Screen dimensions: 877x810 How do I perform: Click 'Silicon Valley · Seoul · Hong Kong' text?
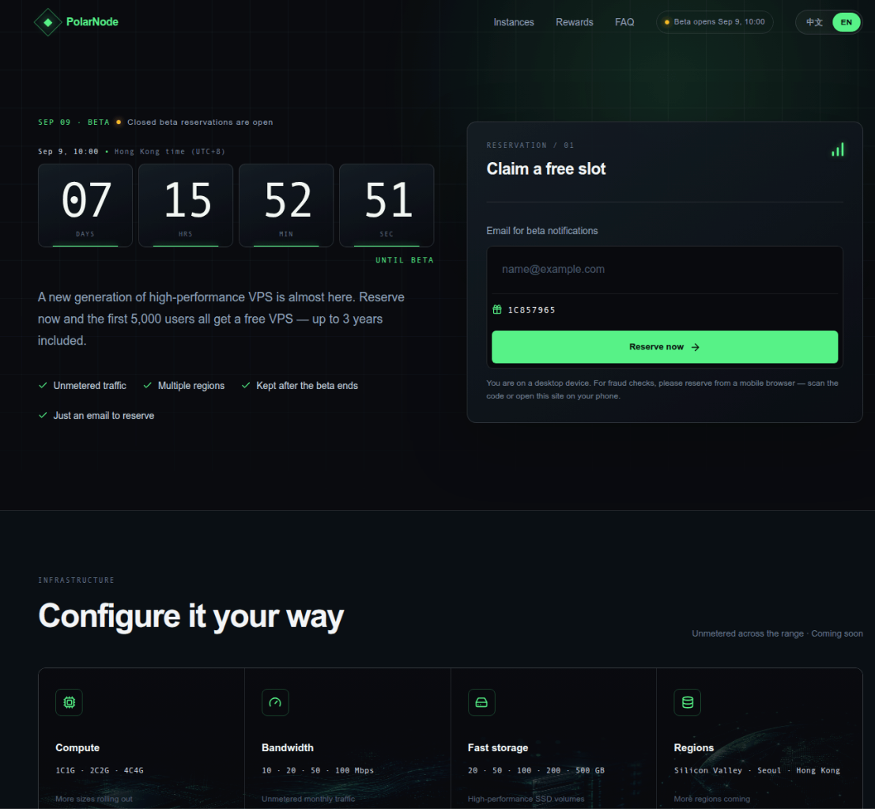click(x=757, y=770)
